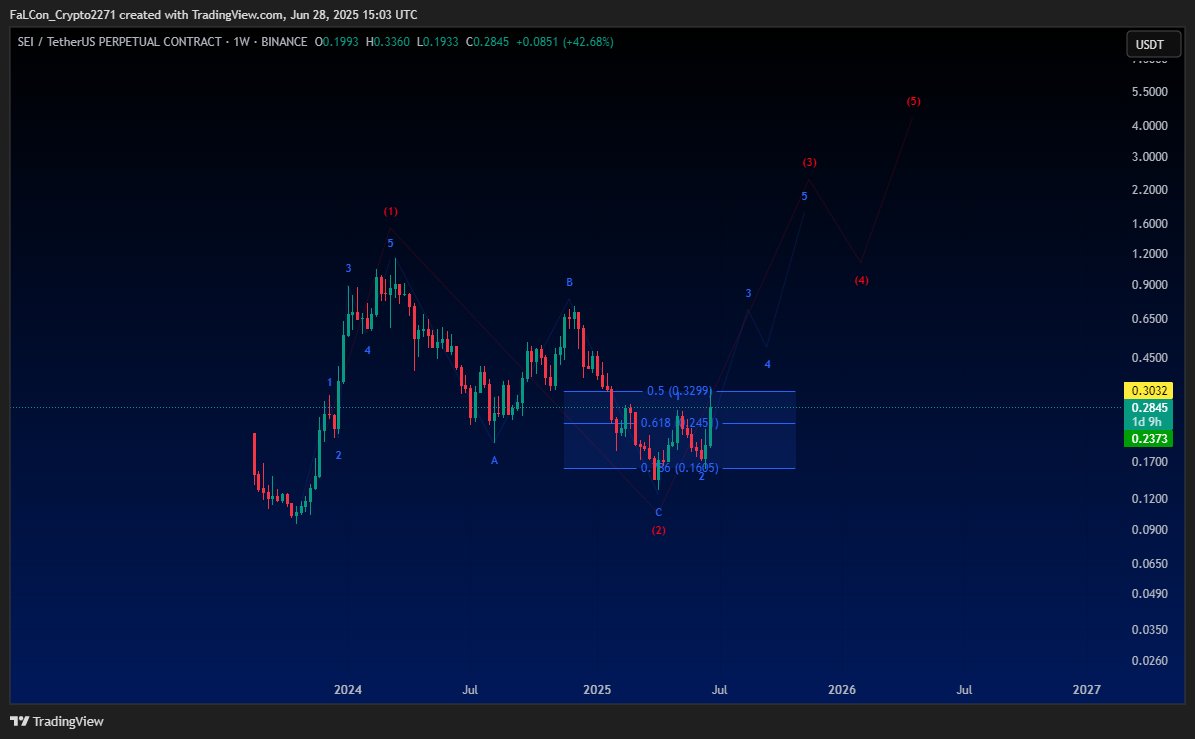Select the green 0.2373 price label
The width and height of the screenshot is (1195, 739).
(1149, 438)
